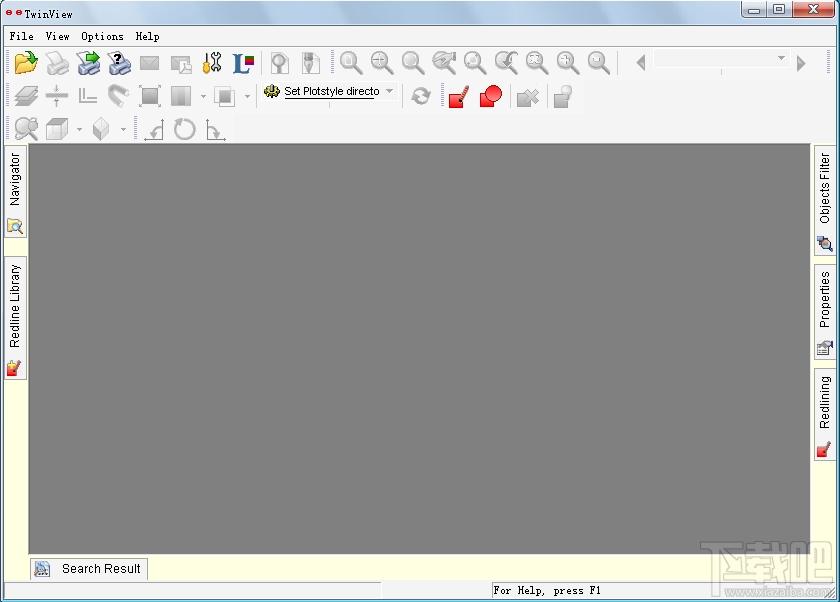Toggle the magnet snap icon
This screenshot has width=840, height=602.
point(118,96)
